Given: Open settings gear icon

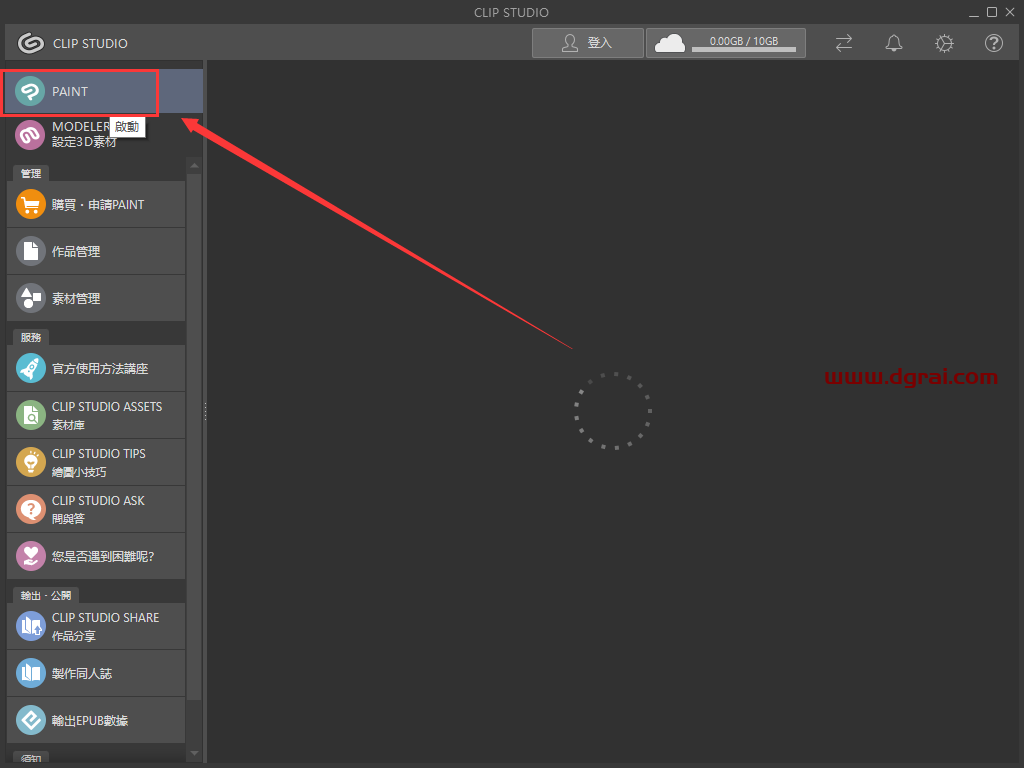Looking at the screenshot, I should [944, 43].
